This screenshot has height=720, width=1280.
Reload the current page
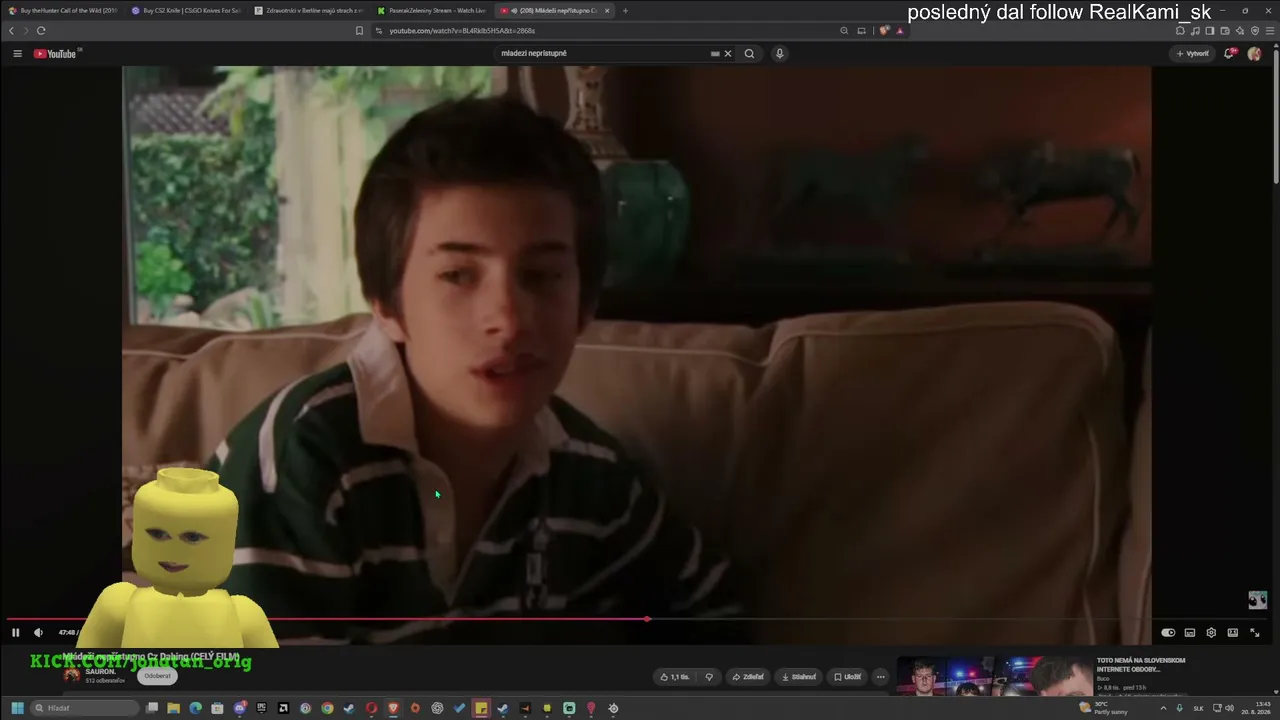coord(41,31)
